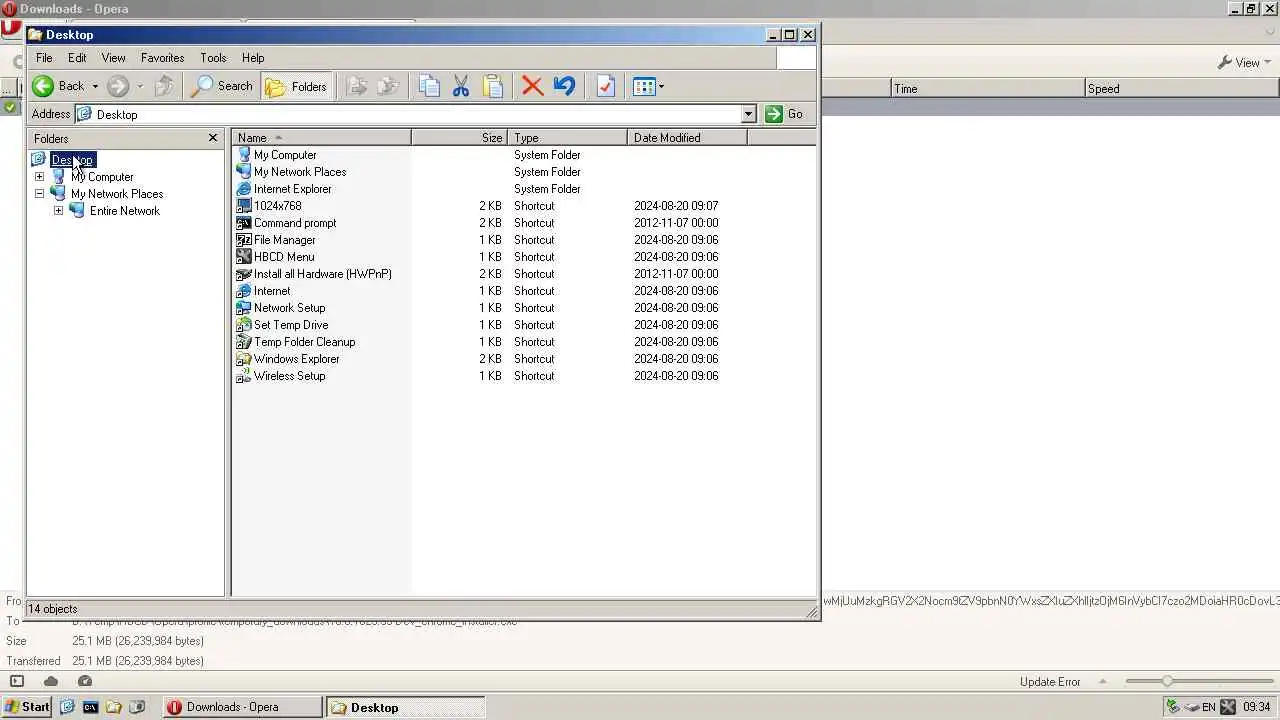Click the Go button
This screenshot has height=720, width=1280.
coord(785,114)
